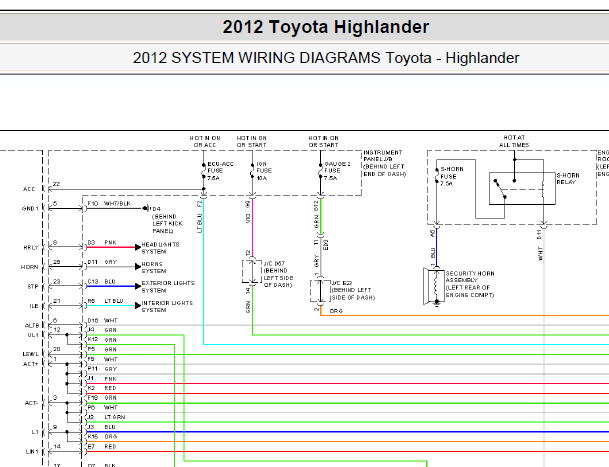The height and width of the screenshot is (467, 609).
Task: Select the F18 GRN wire label
Action: click(102, 398)
